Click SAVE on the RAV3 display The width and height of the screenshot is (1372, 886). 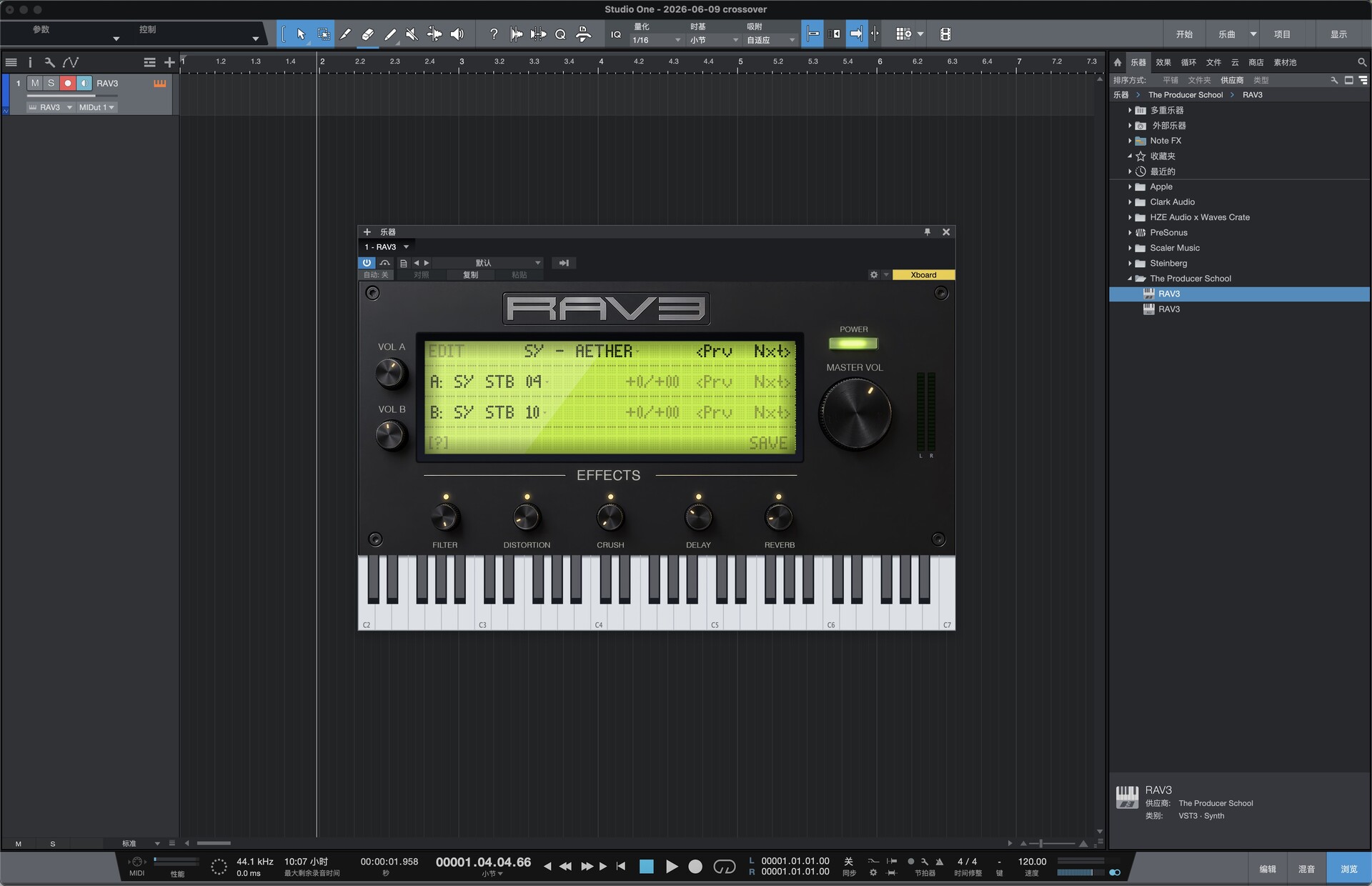click(768, 443)
